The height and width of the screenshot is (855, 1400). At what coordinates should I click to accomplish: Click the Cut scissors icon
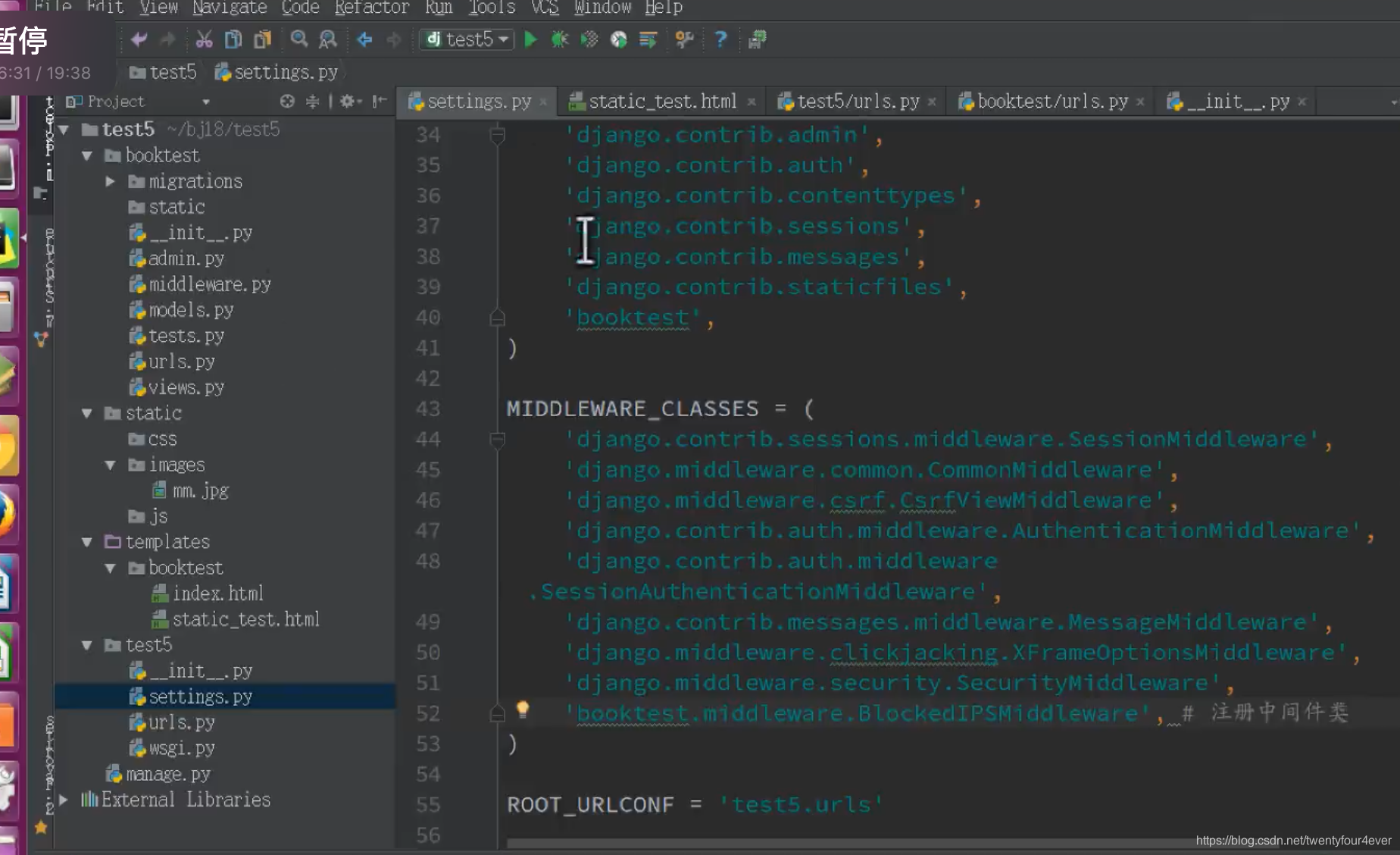pyautogui.click(x=204, y=39)
